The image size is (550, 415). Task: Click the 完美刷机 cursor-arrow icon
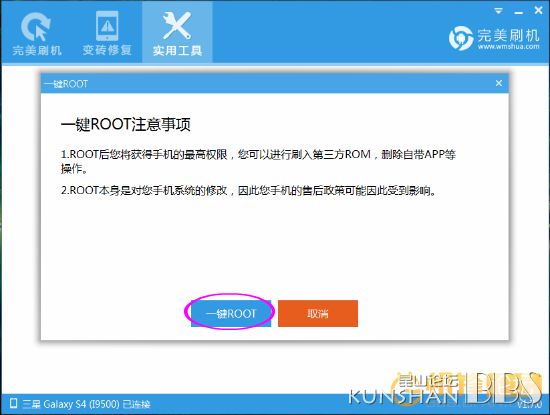point(36,26)
